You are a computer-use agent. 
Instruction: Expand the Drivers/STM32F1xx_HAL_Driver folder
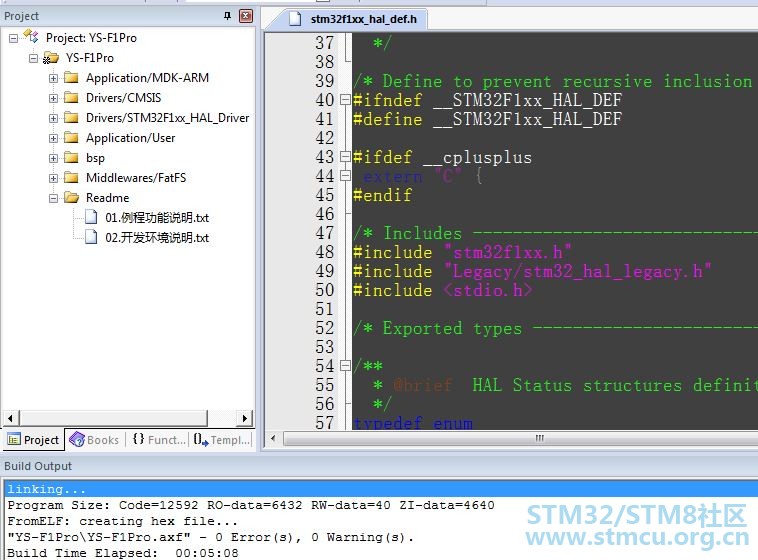pyautogui.click(x=53, y=118)
